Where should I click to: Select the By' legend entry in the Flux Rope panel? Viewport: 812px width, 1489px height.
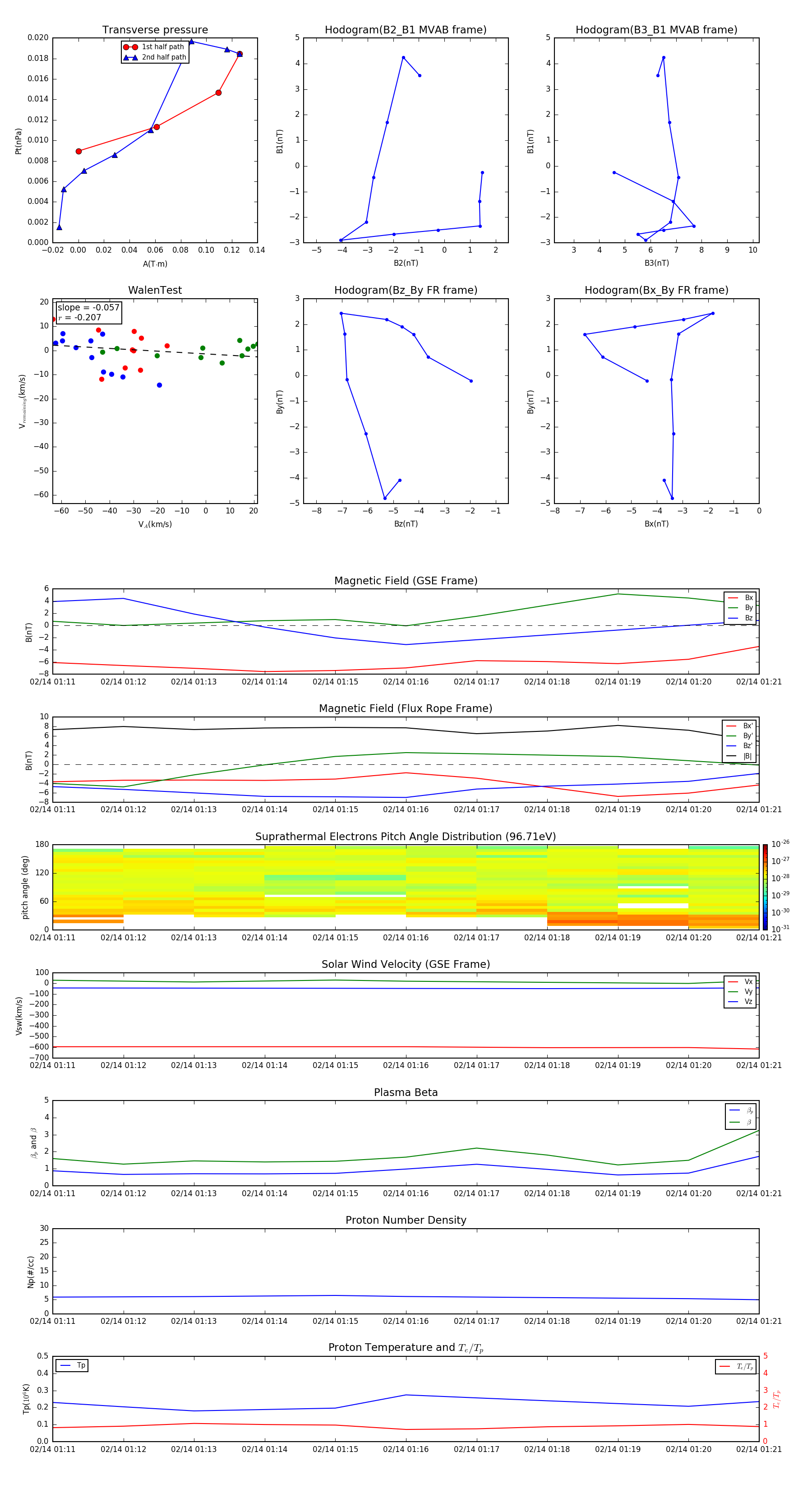[x=739, y=736]
